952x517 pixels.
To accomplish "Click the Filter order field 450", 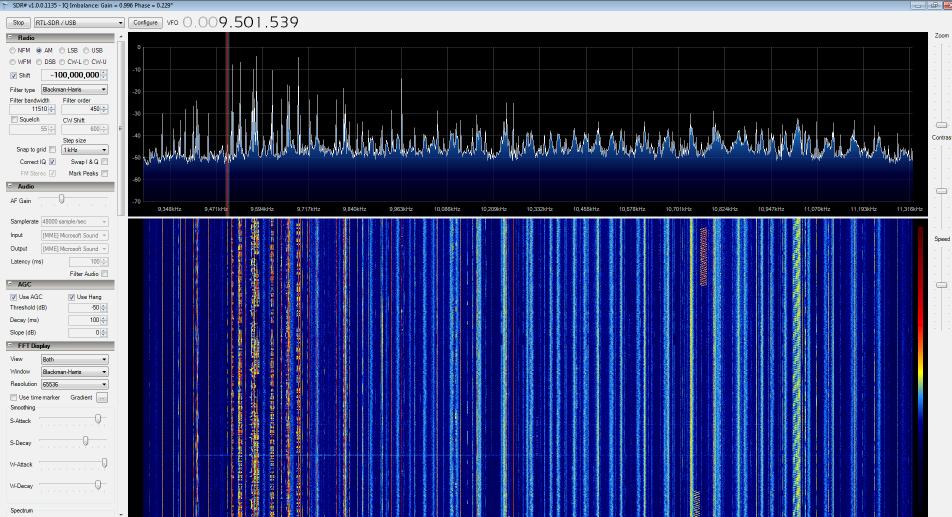I will pos(84,109).
